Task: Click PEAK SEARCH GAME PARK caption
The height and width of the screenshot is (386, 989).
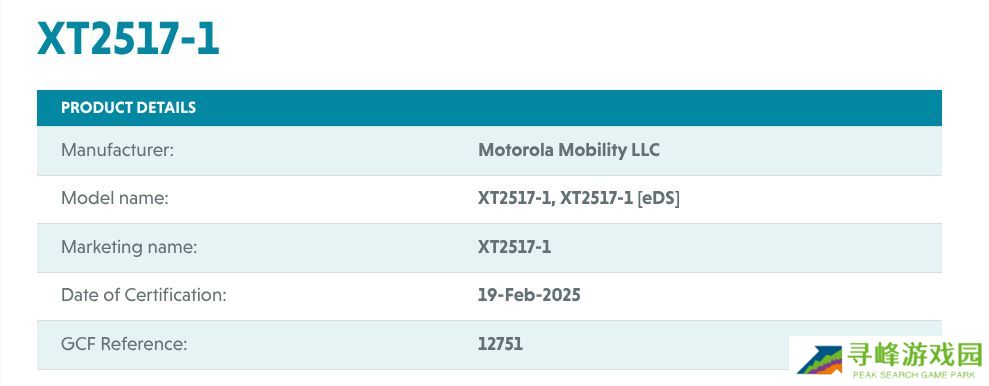Action: click(914, 375)
